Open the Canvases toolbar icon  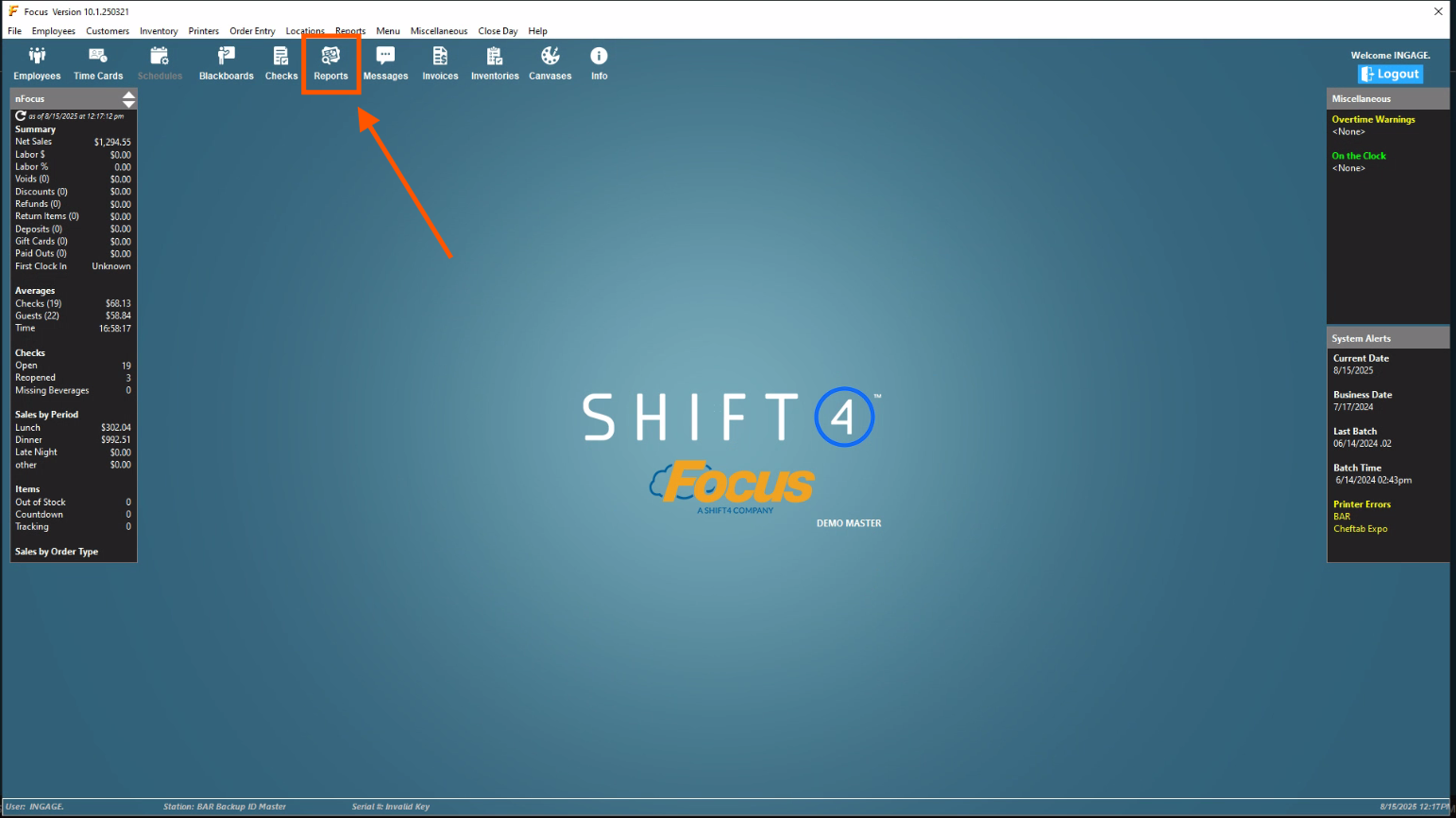click(550, 64)
